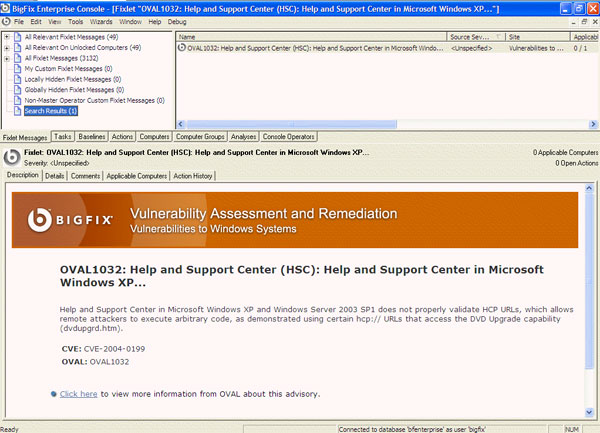Click the Fixlet icon beside the Fixlet title
600x433 pixels.
click(11, 156)
